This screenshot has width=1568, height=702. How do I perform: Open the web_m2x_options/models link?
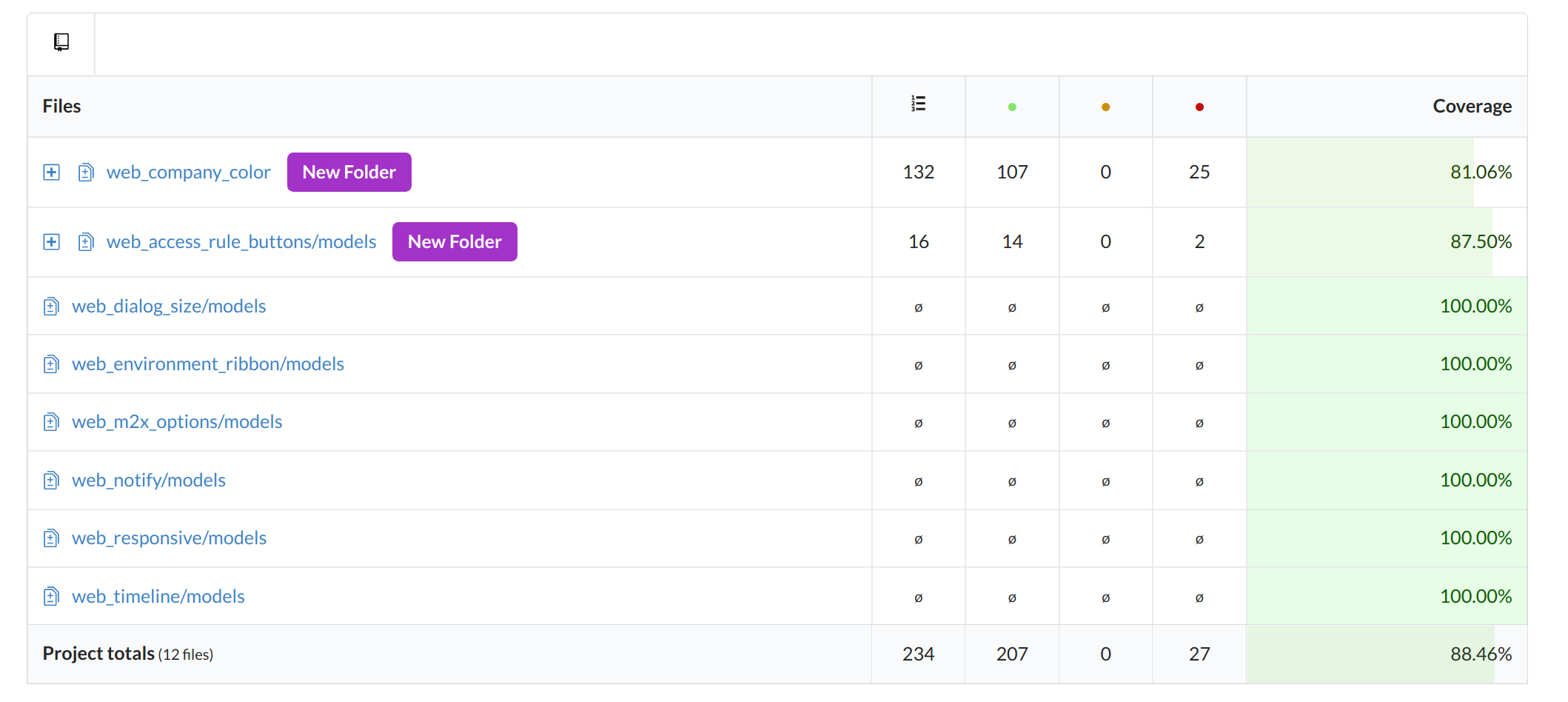click(177, 422)
